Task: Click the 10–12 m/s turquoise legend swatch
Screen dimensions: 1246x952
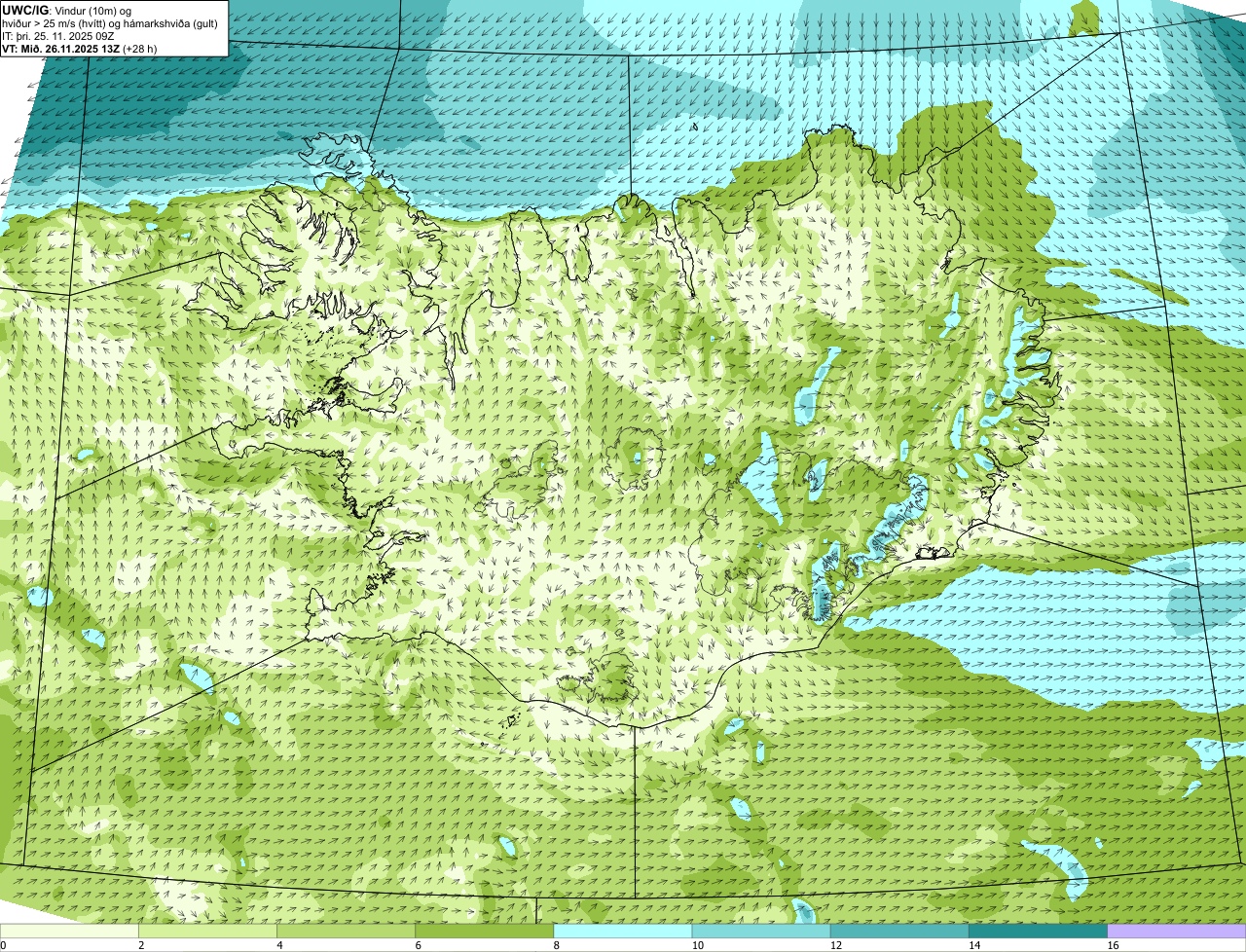Action: [x=761, y=931]
